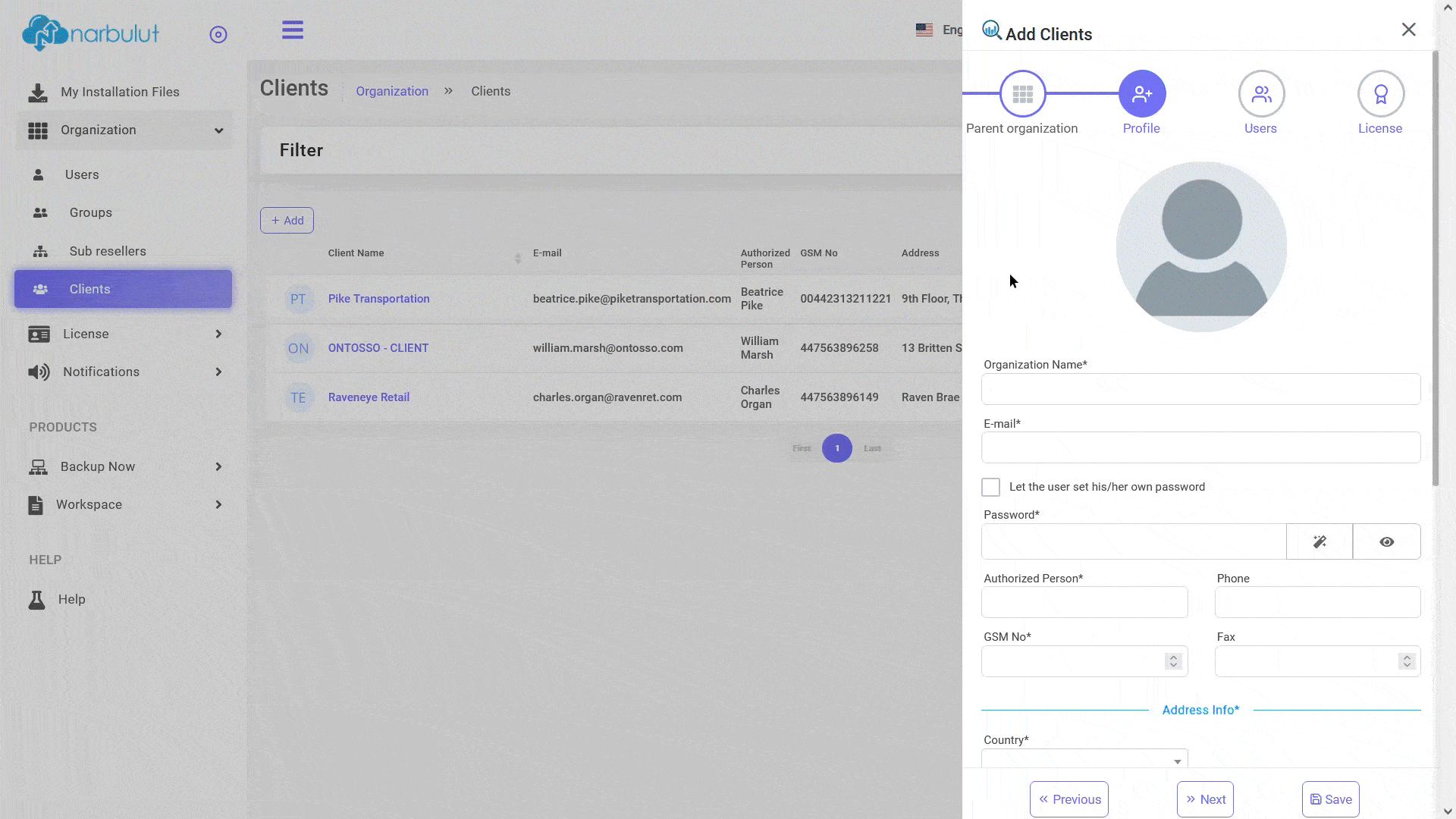Expand the Organization sidebar menu chevron
The image size is (1456, 819).
[x=219, y=130]
